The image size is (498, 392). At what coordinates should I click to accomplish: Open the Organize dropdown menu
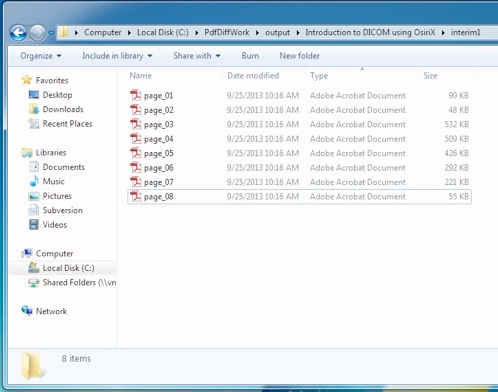[41, 56]
